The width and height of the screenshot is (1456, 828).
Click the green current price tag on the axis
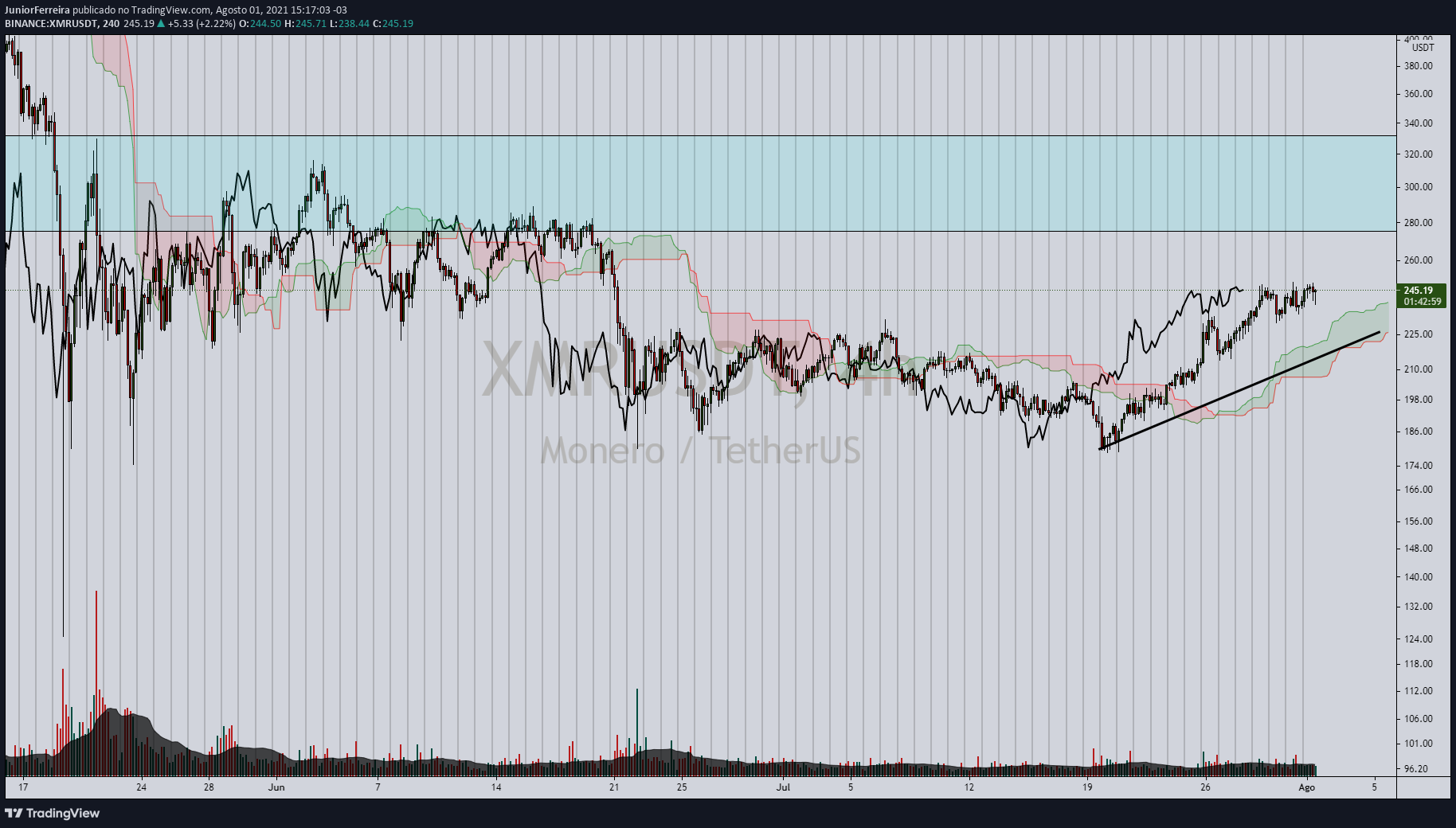click(x=1423, y=296)
